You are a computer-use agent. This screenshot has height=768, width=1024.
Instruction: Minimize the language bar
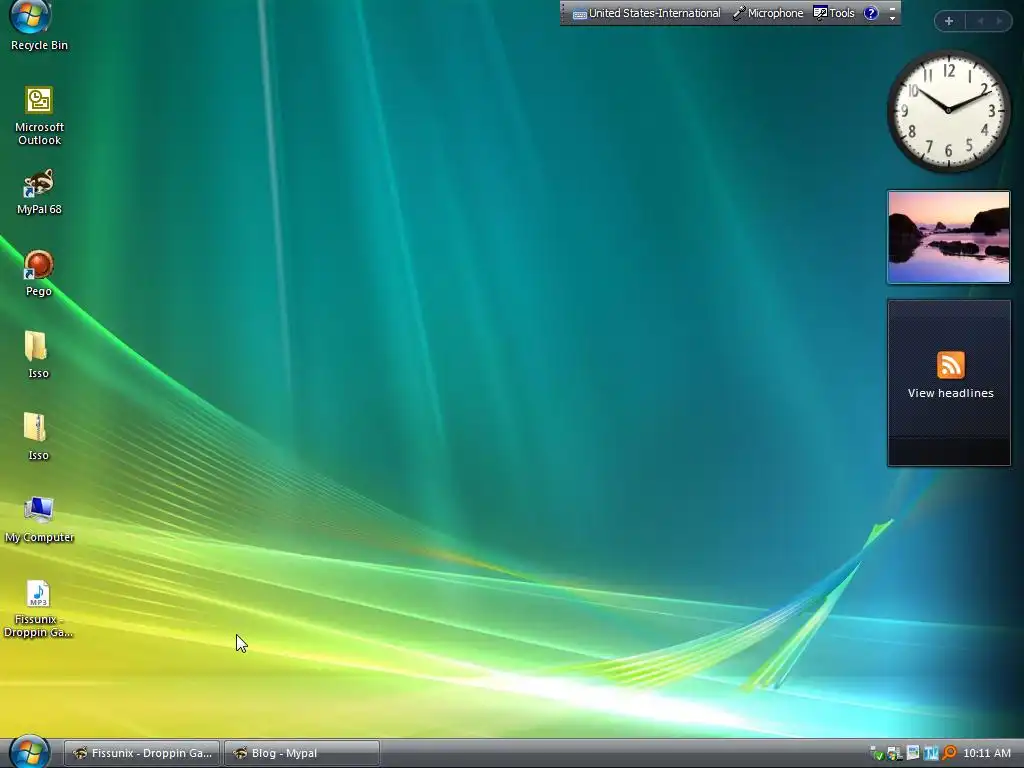click(x=892, y=9)
